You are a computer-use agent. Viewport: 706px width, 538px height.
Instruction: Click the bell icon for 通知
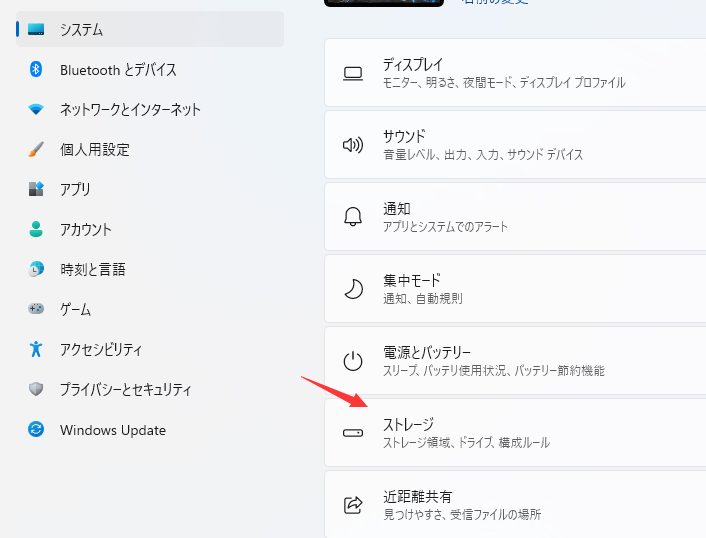pyautogui.click(x=353, y=217)
